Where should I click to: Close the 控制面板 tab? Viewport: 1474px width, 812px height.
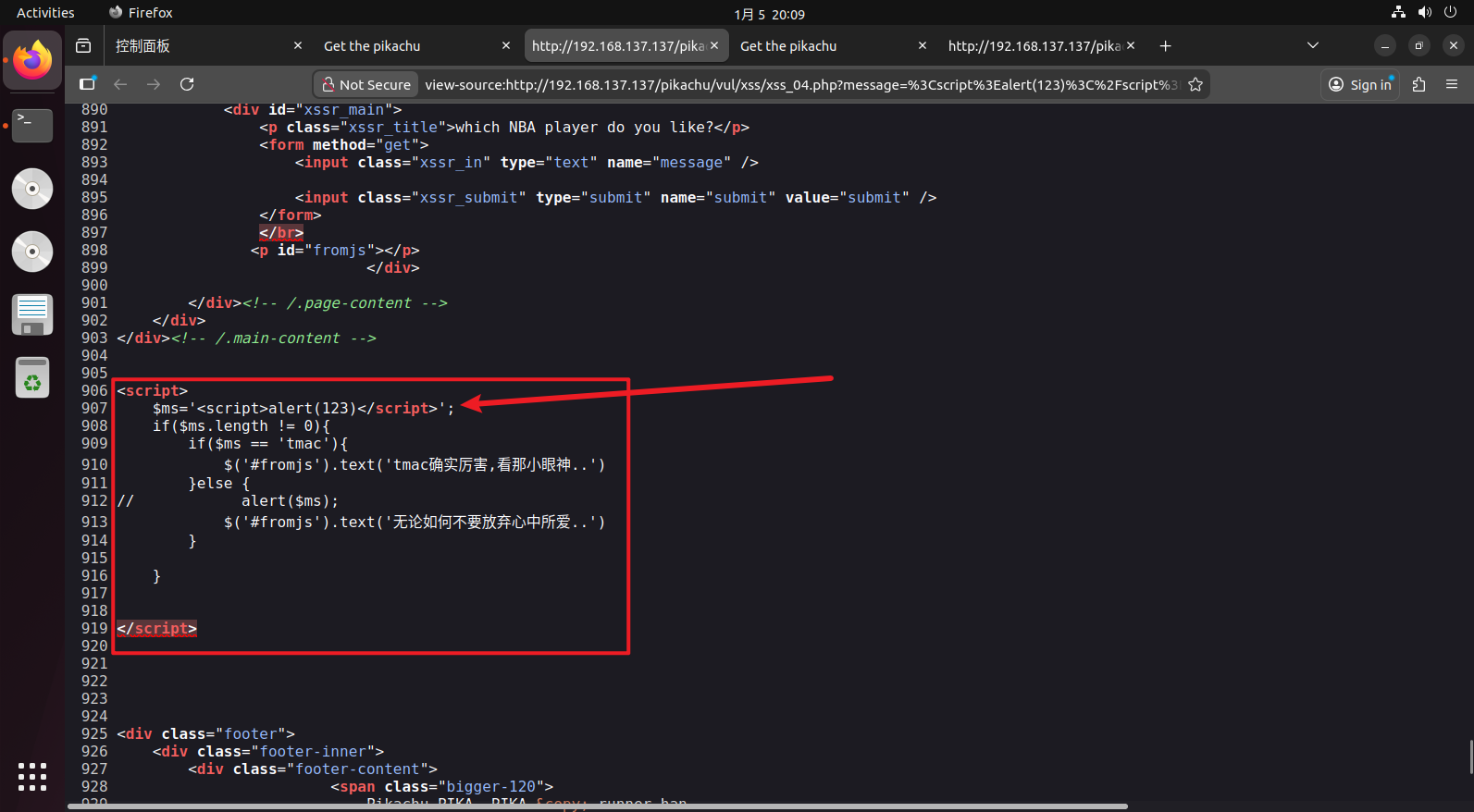[x=298, y=45]
